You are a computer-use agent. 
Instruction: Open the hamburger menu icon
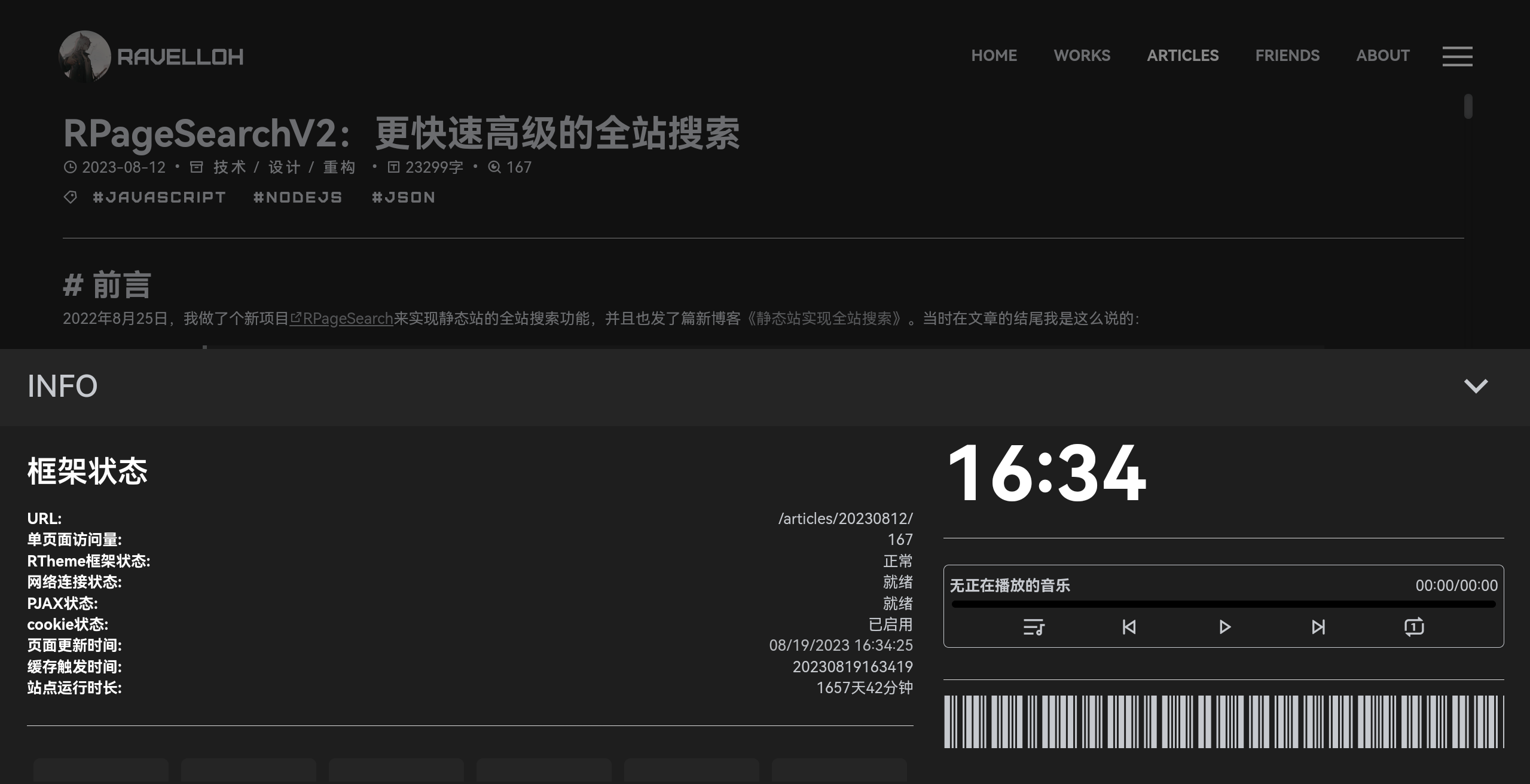pos(1457,56)
